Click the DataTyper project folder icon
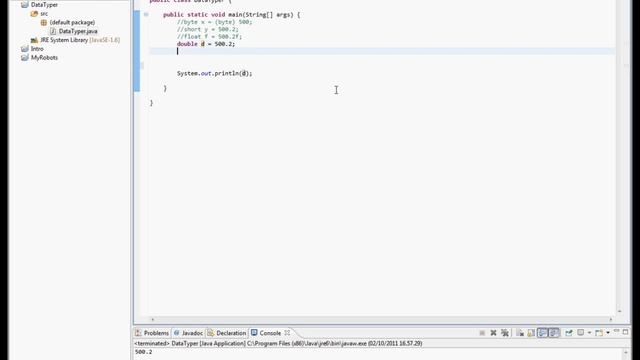Image resolution: width=640 pixels, height=360 pixels. pyautogui.click(x=25, y=4)
